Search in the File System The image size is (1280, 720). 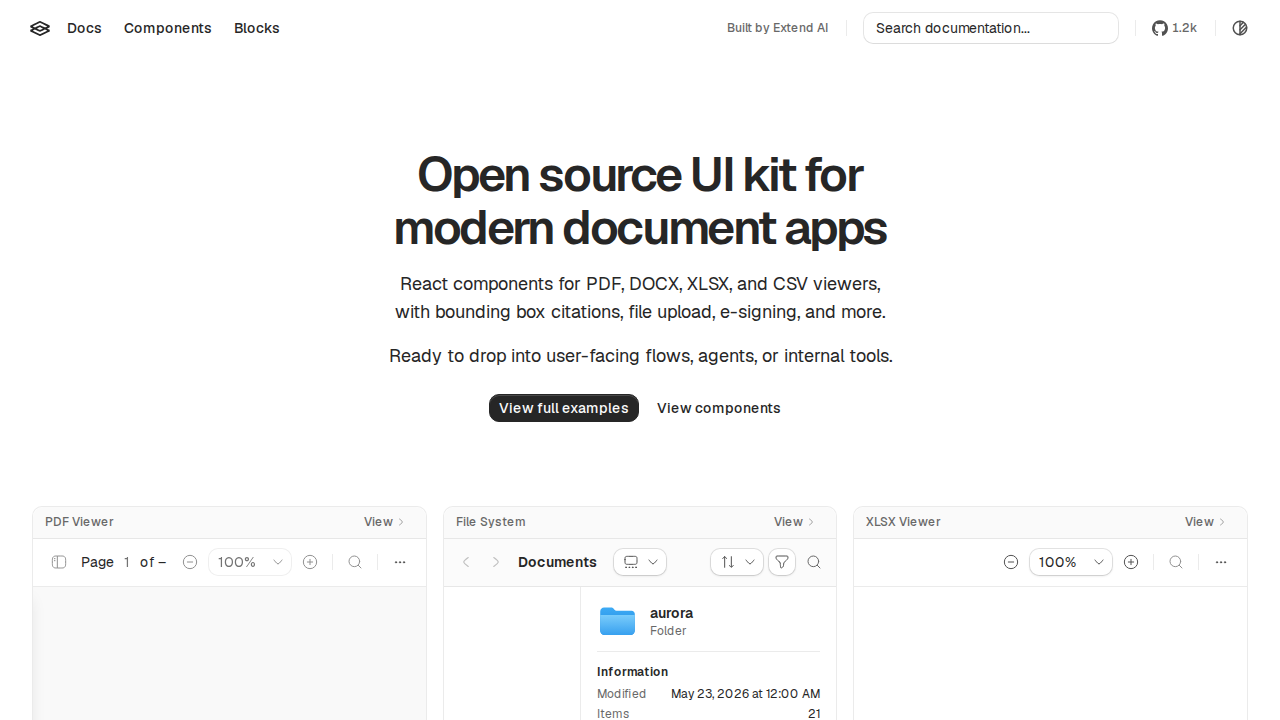[814, 562]
